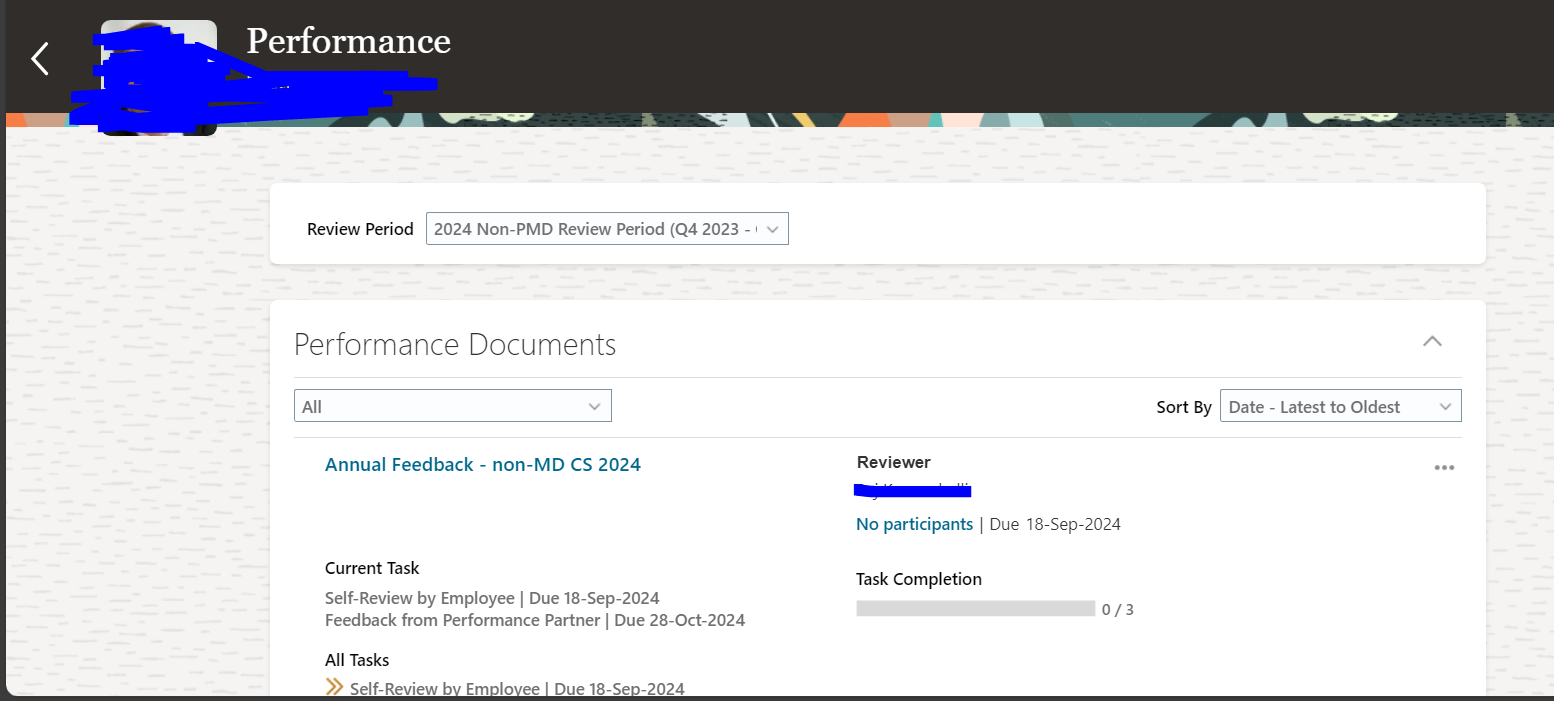This screenshot has width=1554, height=701.
Task: Open the ellipsis actions menu for Annual Feedback
Action: tap(1444, 467)
